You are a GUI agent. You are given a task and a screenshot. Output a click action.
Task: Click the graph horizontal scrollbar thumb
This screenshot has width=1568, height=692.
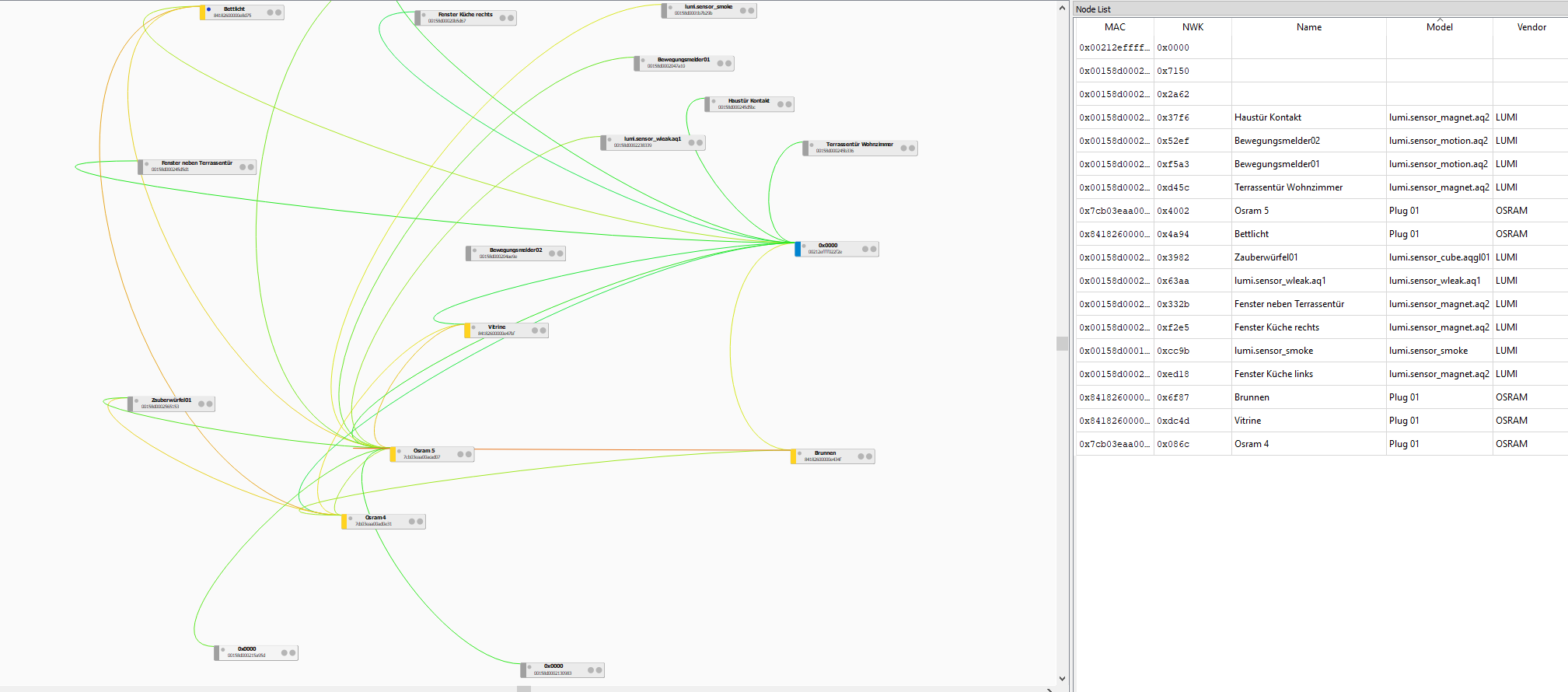(x=524, y=689)
